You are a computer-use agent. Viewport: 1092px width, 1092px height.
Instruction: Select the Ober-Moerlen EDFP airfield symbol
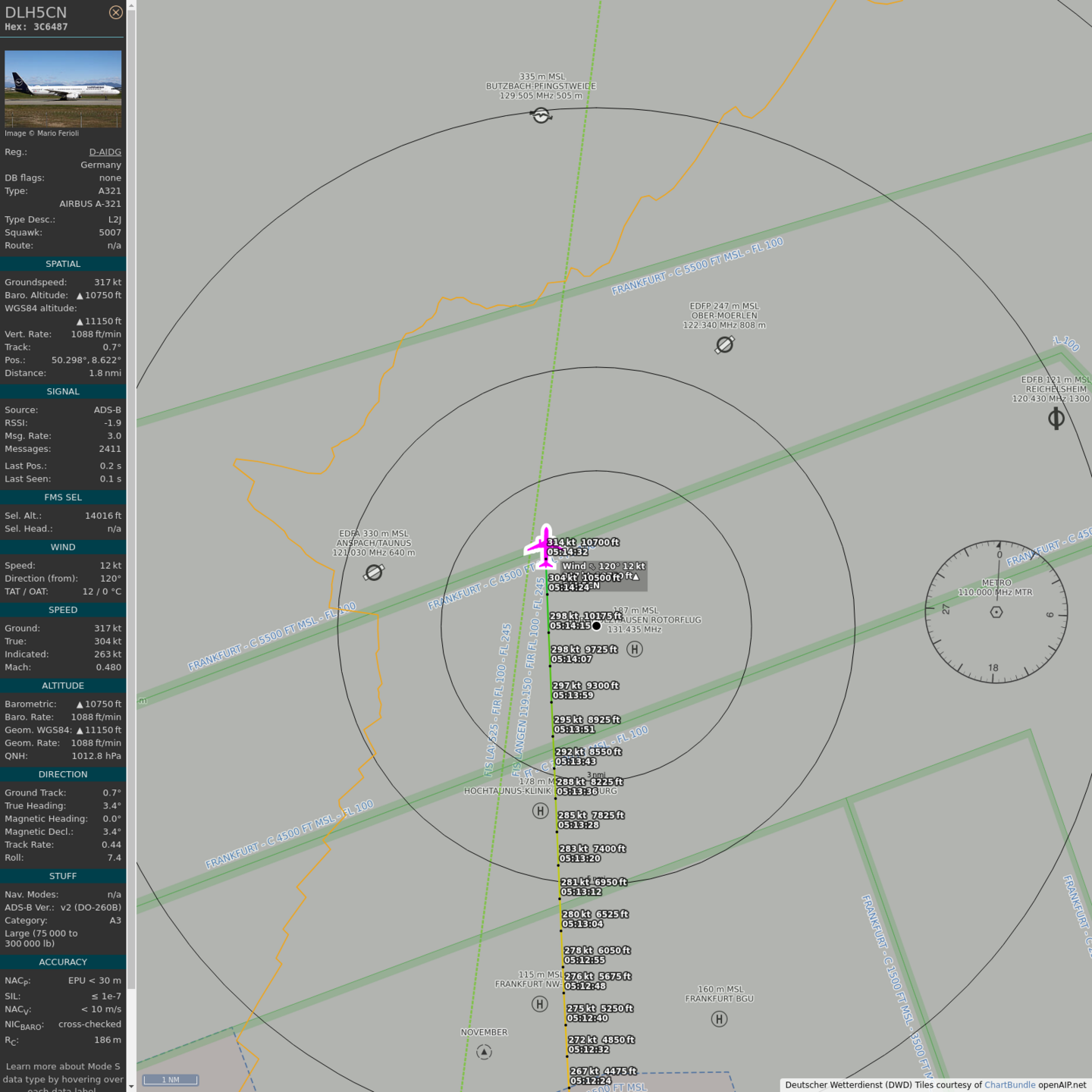[x=724, y=345]
